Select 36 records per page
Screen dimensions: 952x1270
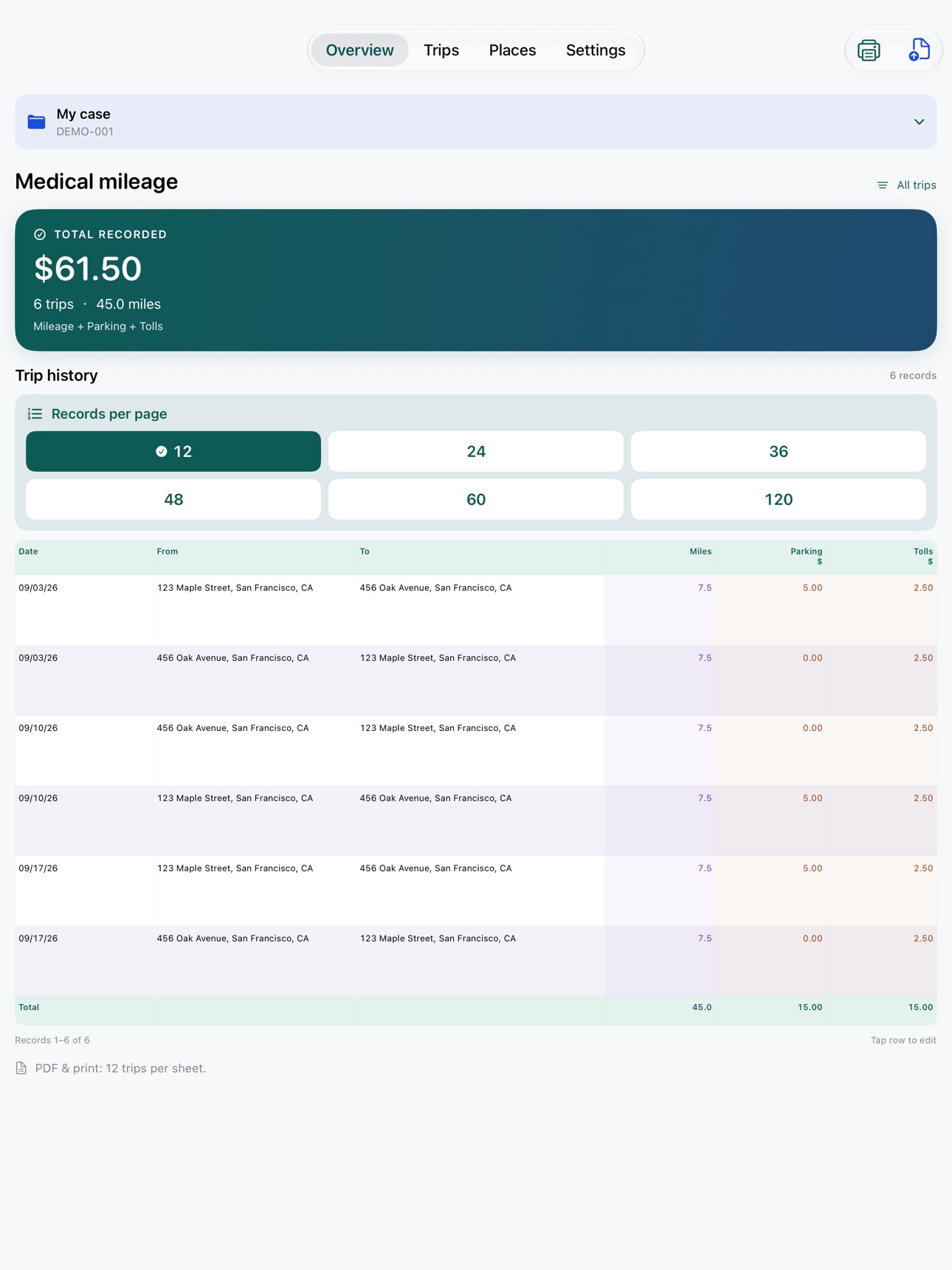coord(779,451)
